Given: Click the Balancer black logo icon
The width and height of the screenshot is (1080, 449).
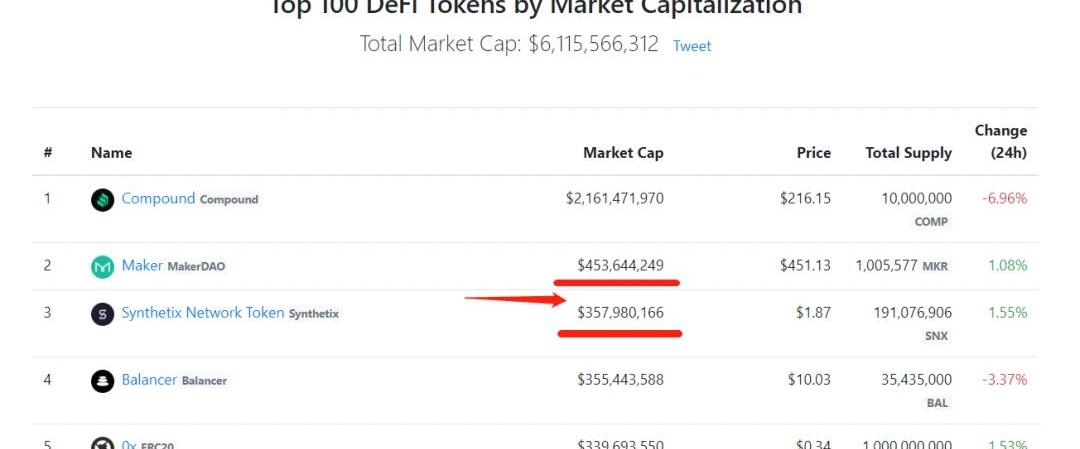Looking at the screenshot, I should click(x=103, y=381).
